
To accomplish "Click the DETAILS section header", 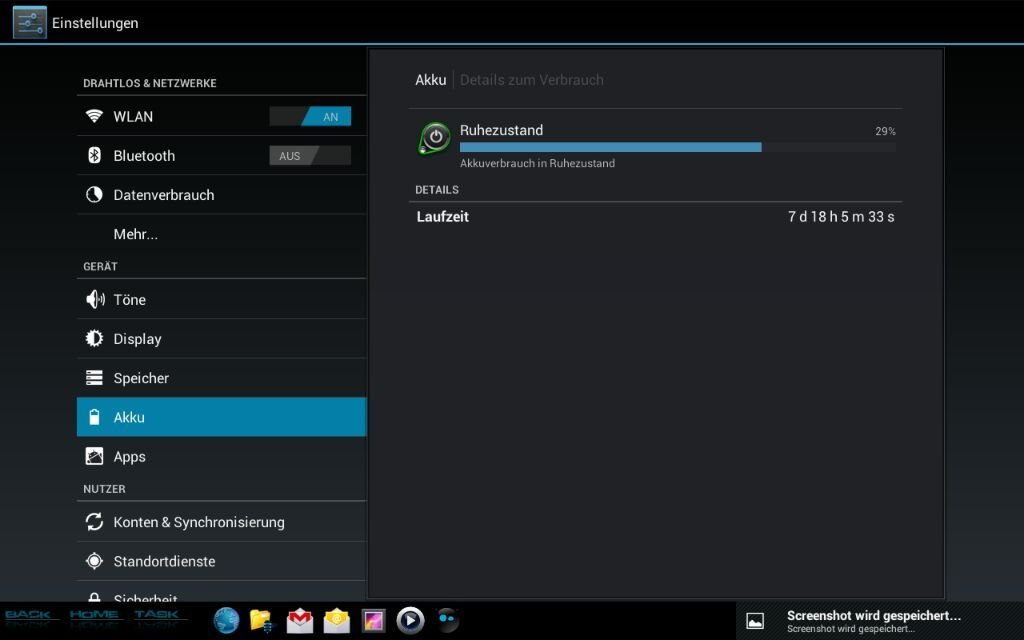I will (437, 190).
